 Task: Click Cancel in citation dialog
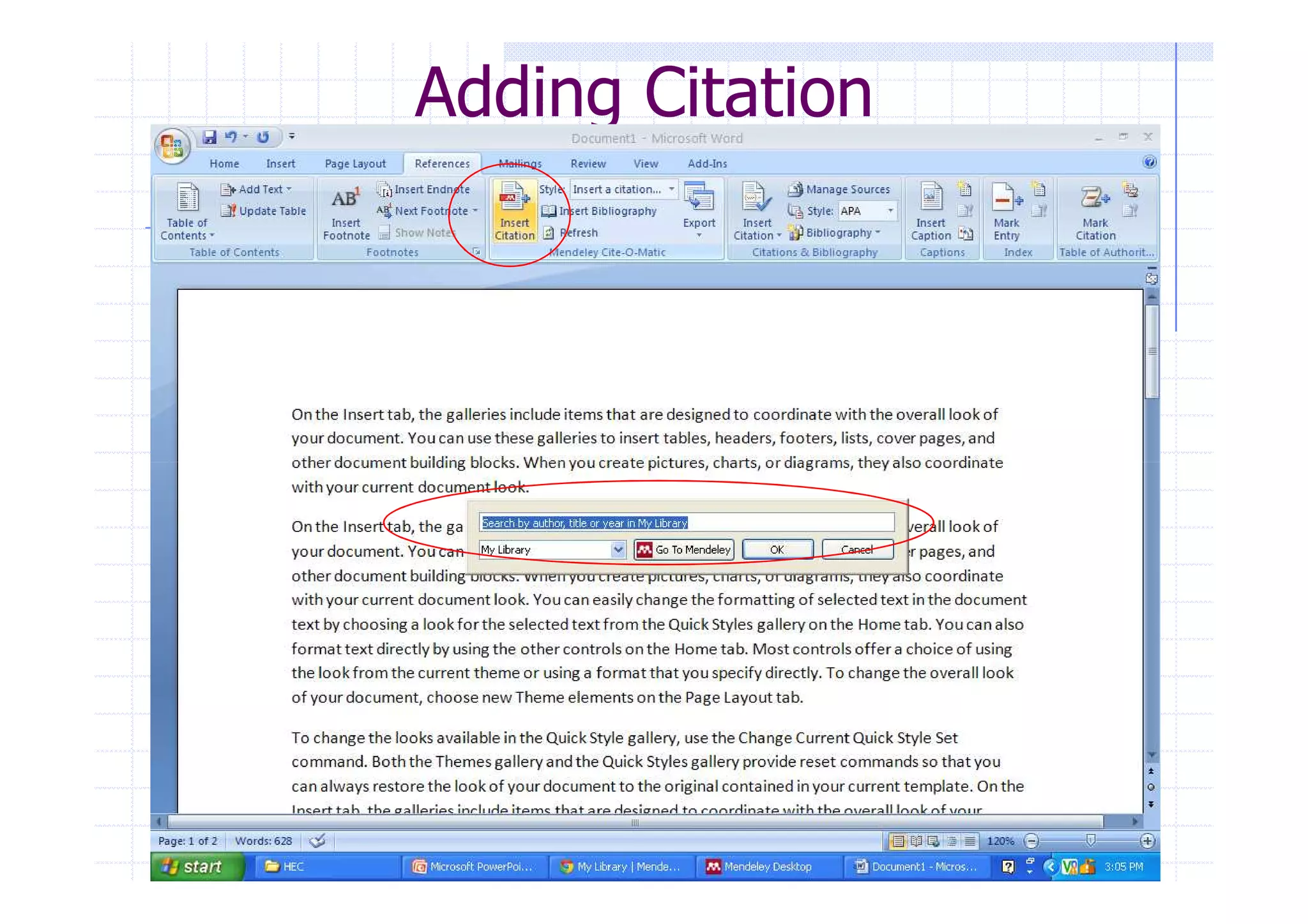857,550
